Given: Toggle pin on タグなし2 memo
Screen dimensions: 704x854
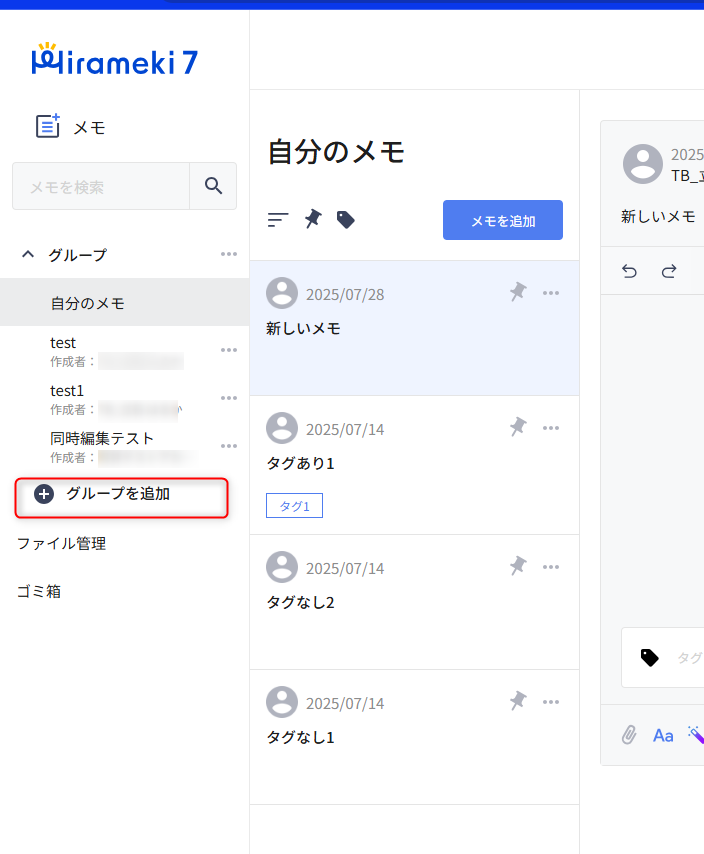Looking at the screenshot, I should point(518,566).
